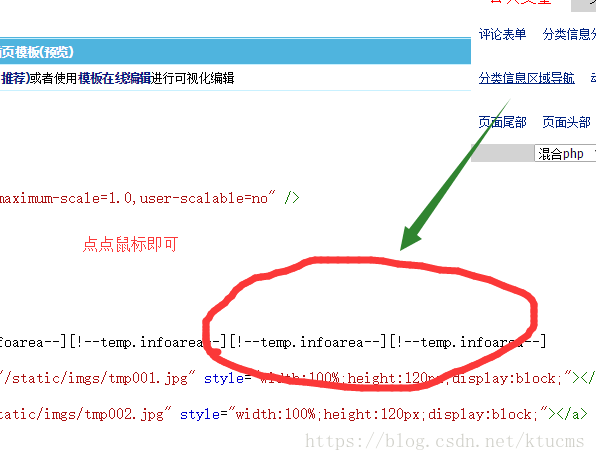The height and width of the screenshot is (461, 596).
Task: Click the maximum-scale=1.0 code line
Action: [x=150, y=198]
